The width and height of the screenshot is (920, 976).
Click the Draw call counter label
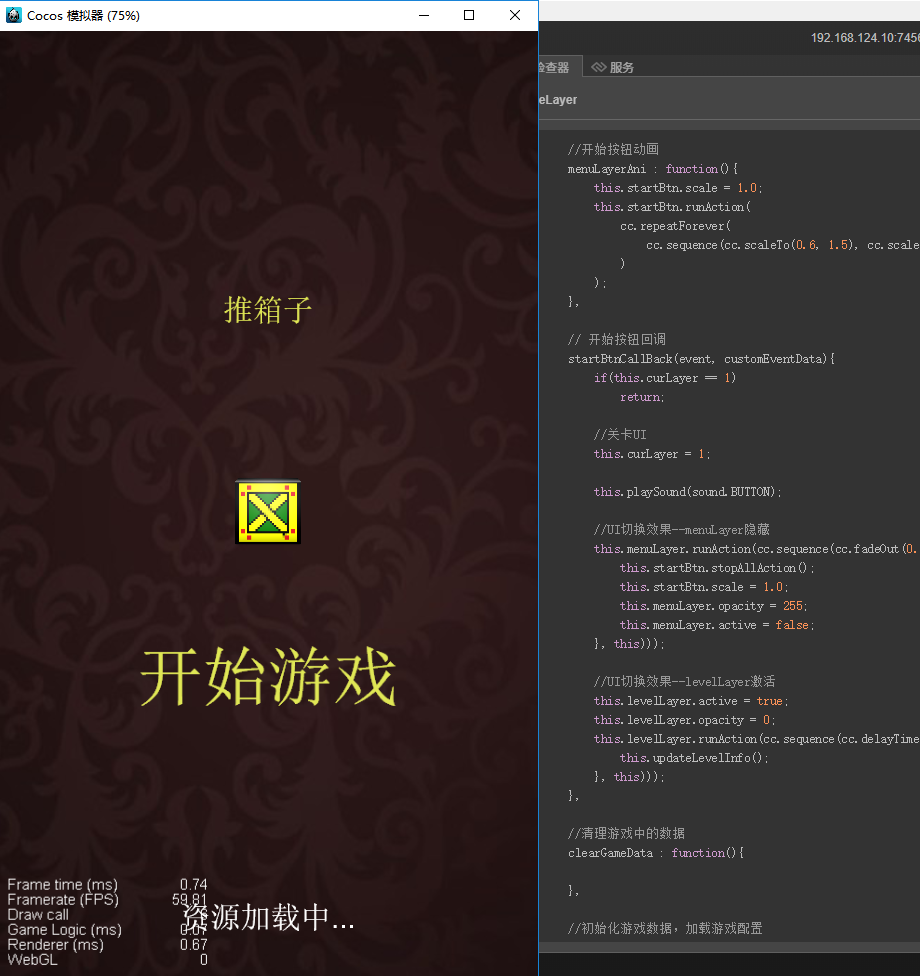click(37, 914)
